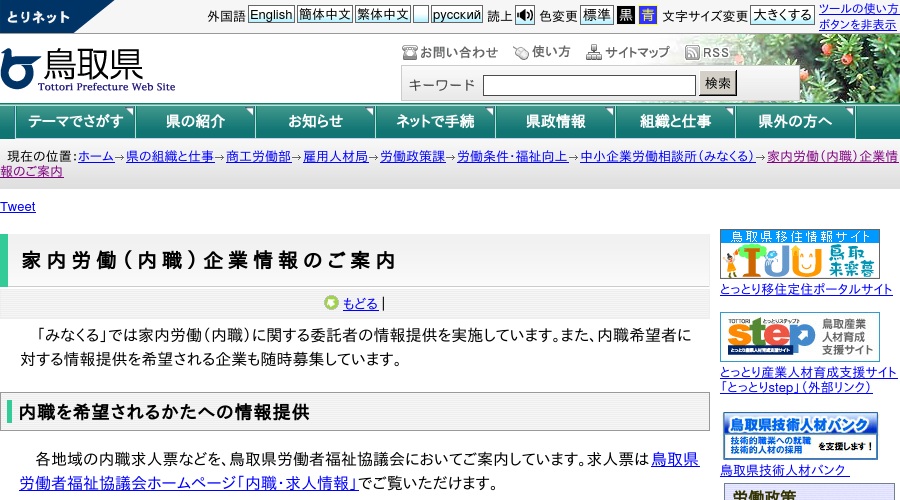Click the もどる back link
The image size is (900, 500).
pos(360,304)
